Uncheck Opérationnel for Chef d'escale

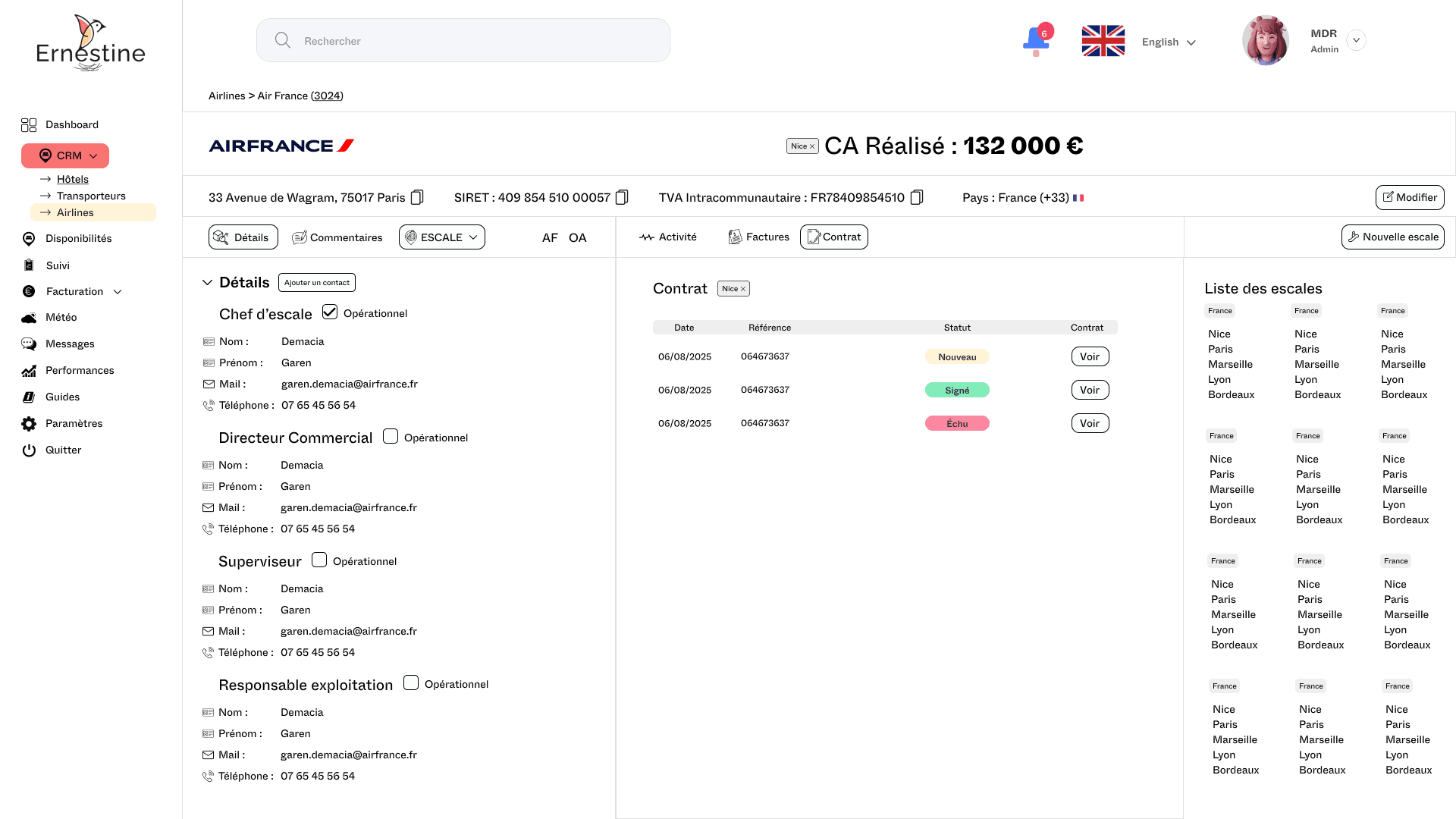pyautogui.click(x=330, y=312)
